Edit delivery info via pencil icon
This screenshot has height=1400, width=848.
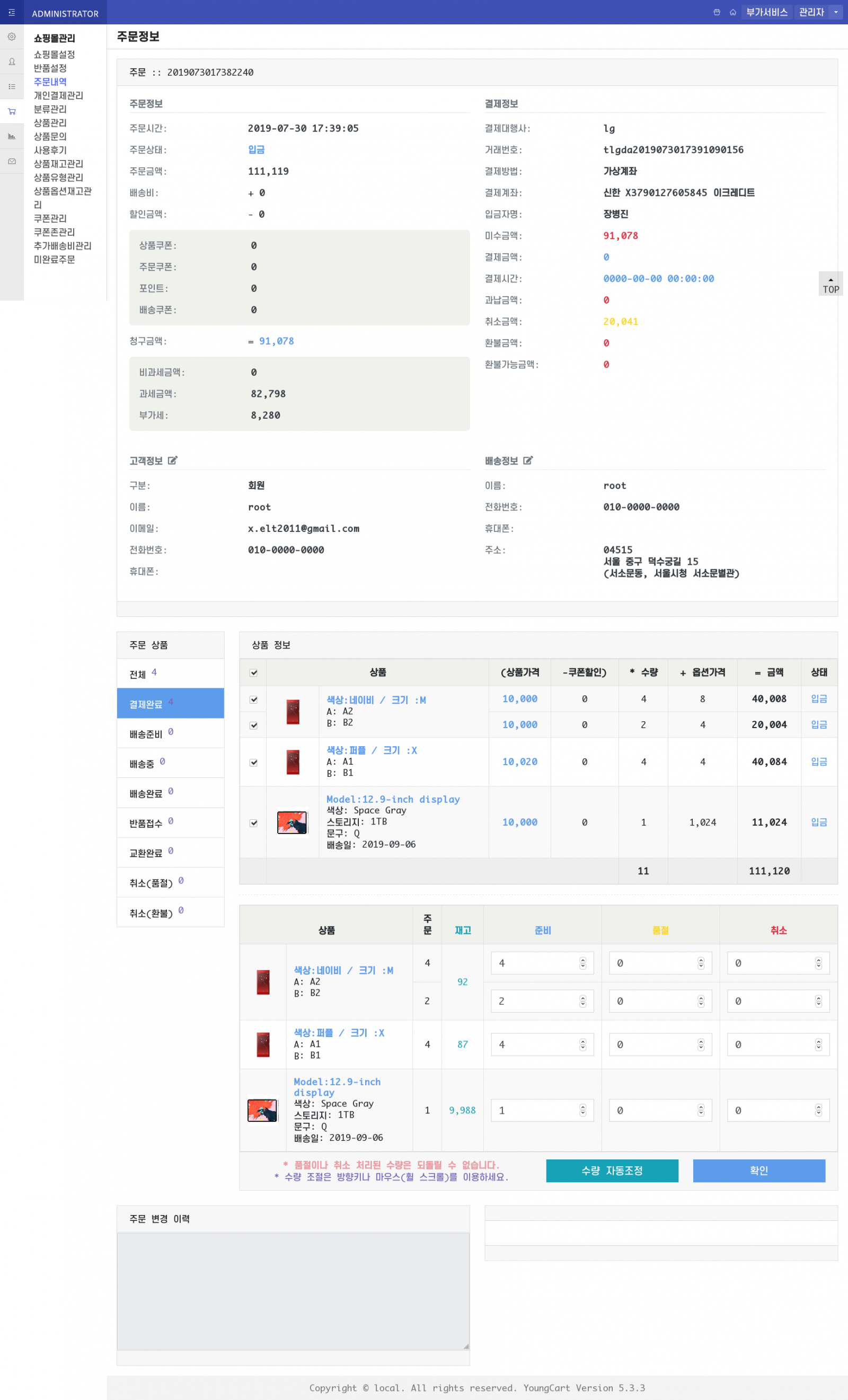click(528, 460)
